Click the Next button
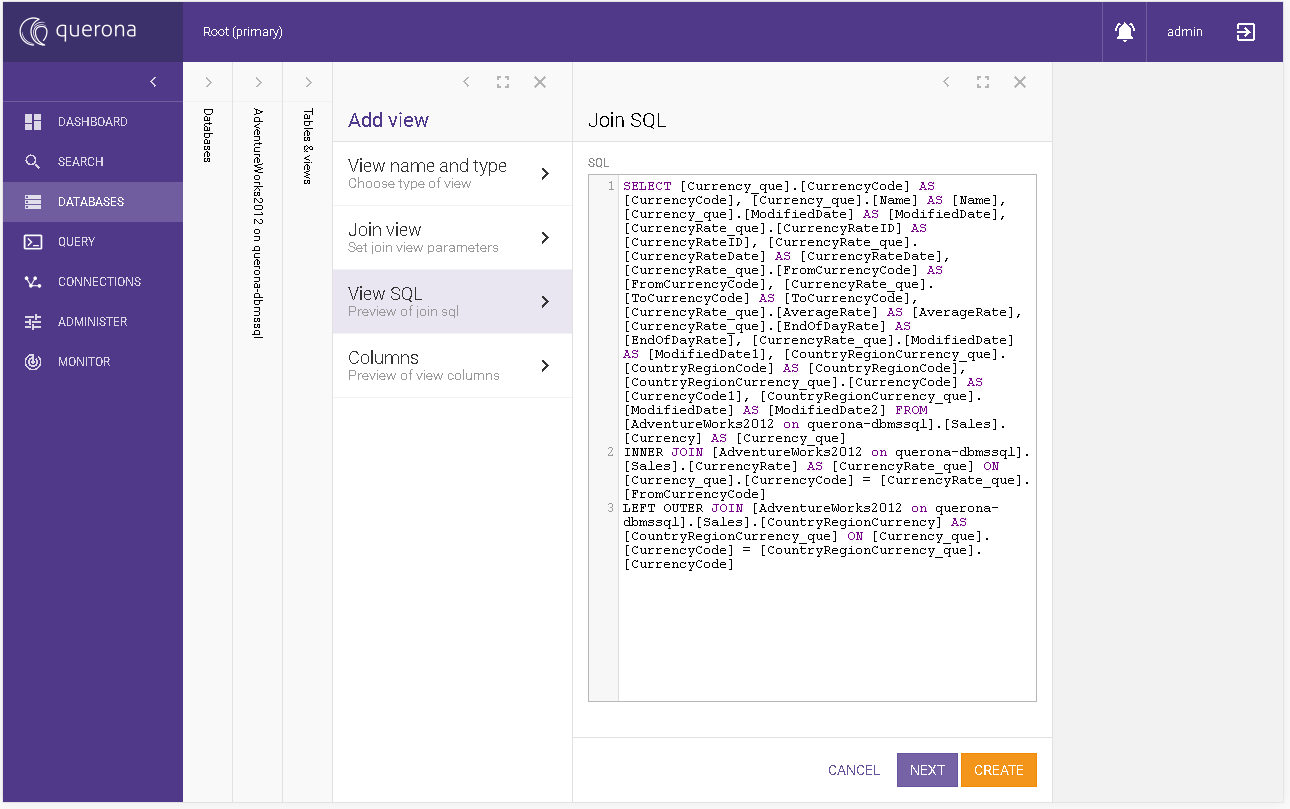Screen dimensions: 1290x809 [x=927, y=770]
